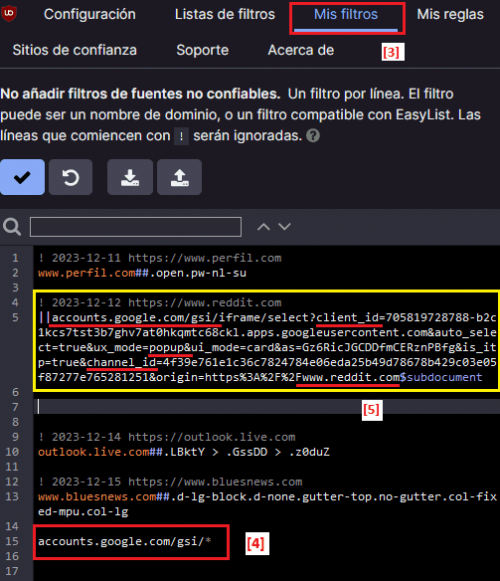Select the Mis filtros tab
Viewport: 500px width, 581px height.
point(346,14)
